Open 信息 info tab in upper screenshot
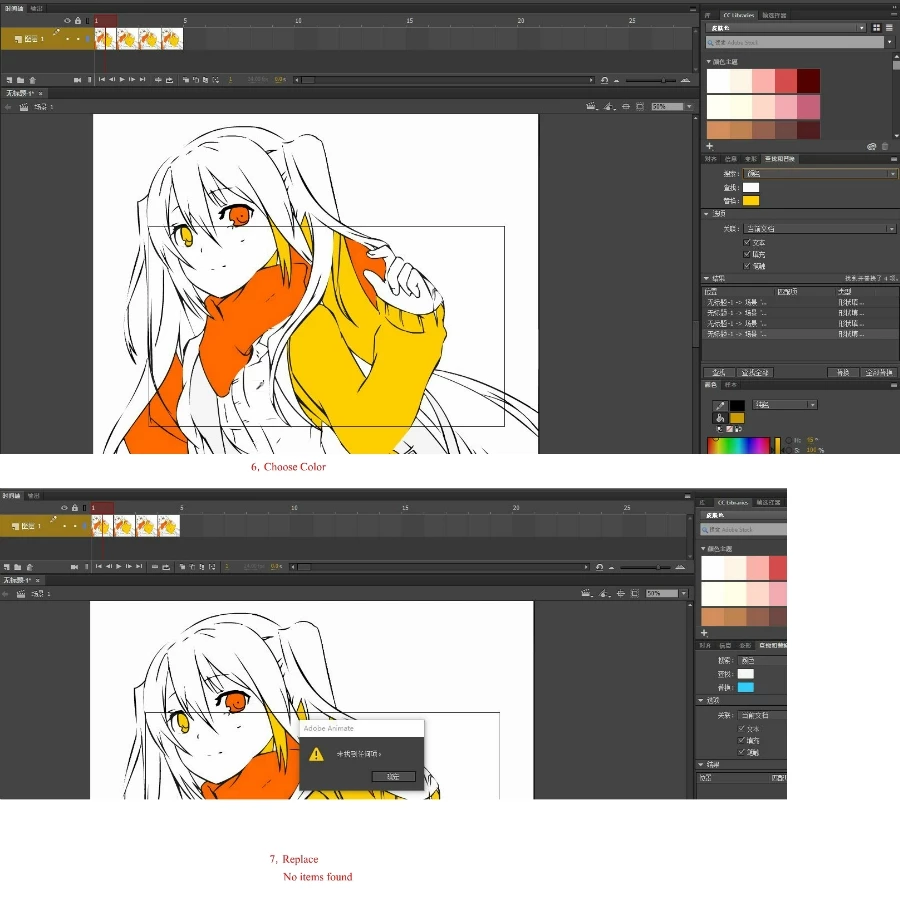900x900 pixels. tap(731, 159)
